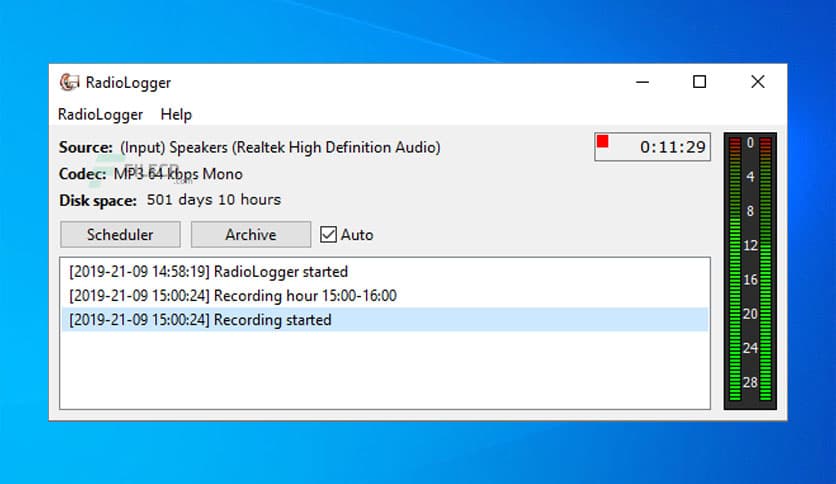Minimize the RadioLogger window
Screen dimensions: 836x484
click(642, 82)
